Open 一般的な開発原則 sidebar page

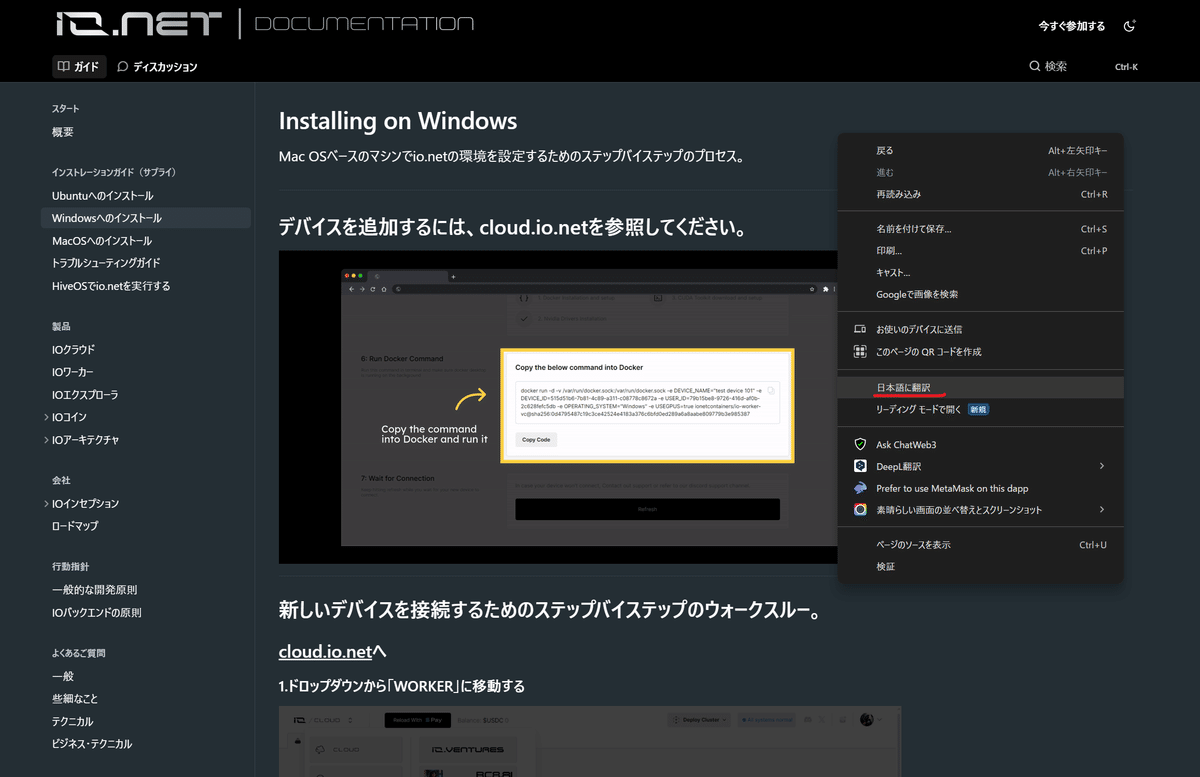pos(95,590)
